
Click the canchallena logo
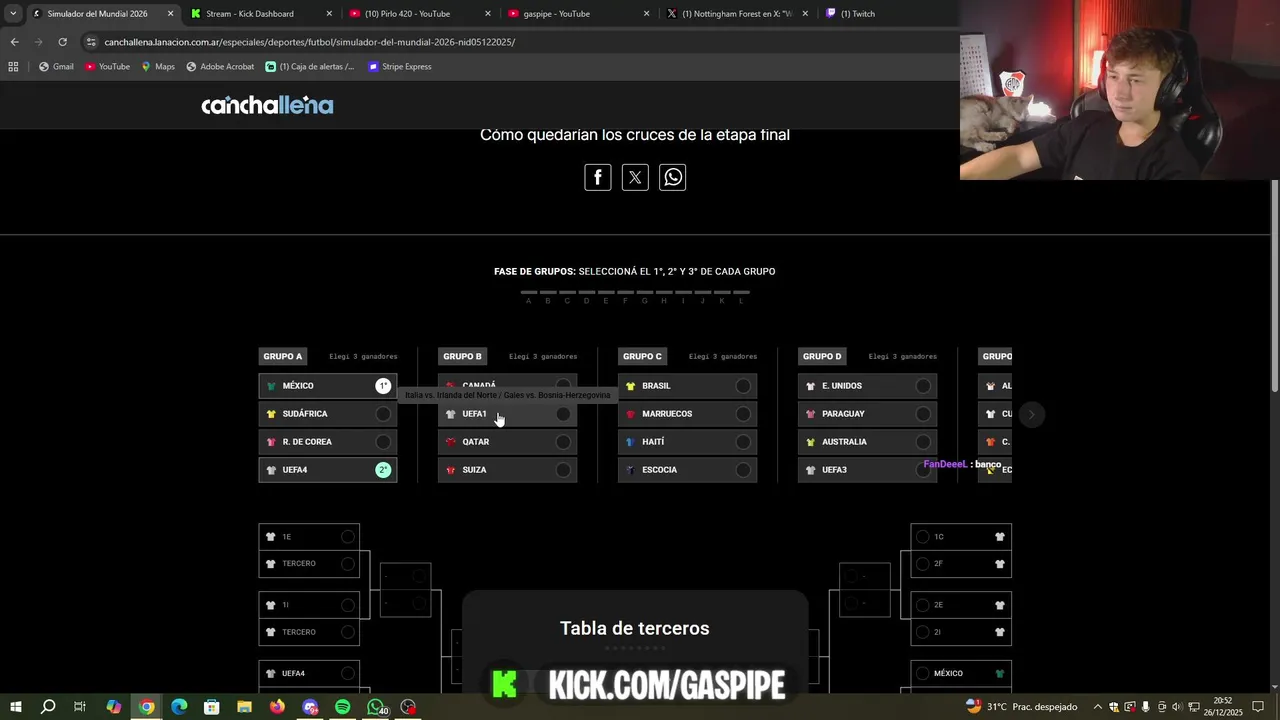pos(267,105)
